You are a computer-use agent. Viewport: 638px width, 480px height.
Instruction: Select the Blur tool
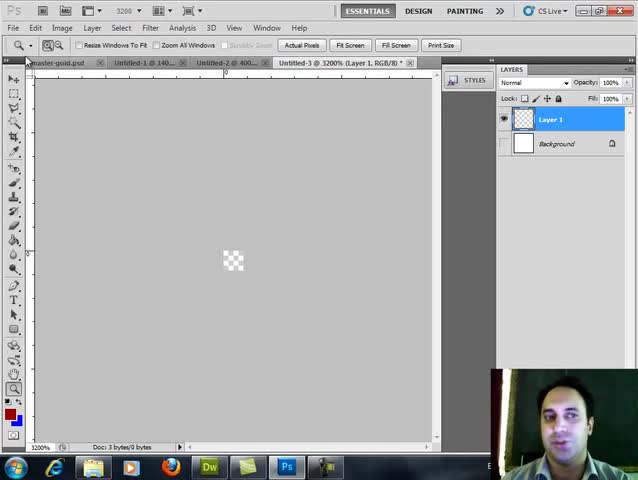tap(13, 255)
